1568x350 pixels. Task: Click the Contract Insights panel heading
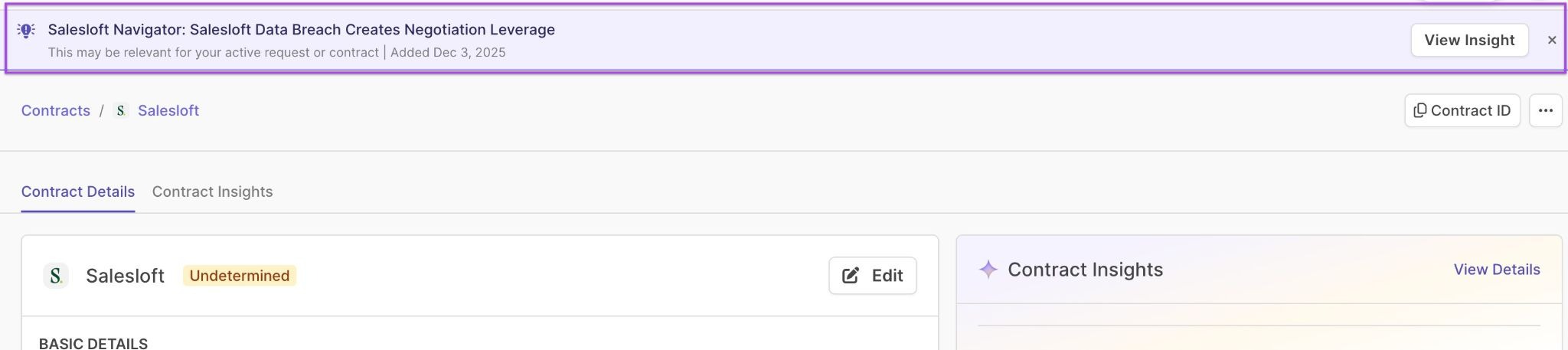1085,270
